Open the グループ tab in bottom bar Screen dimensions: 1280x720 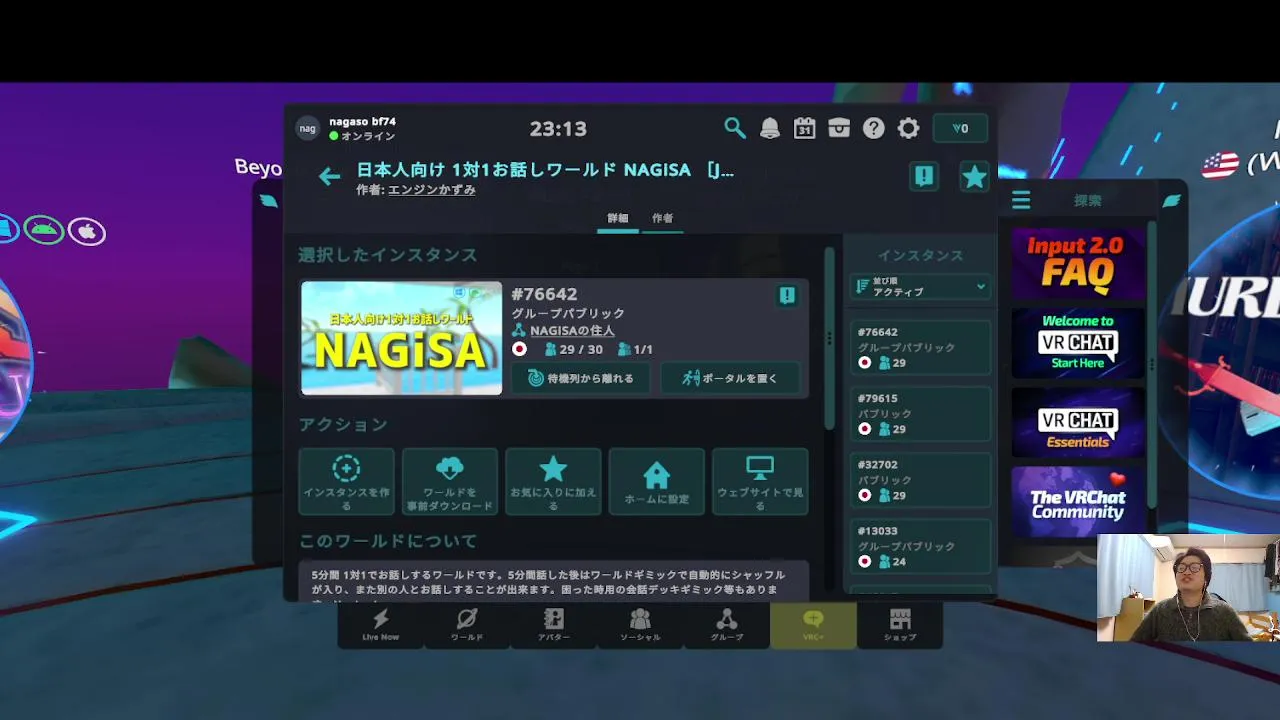click(x=727, y=624)
